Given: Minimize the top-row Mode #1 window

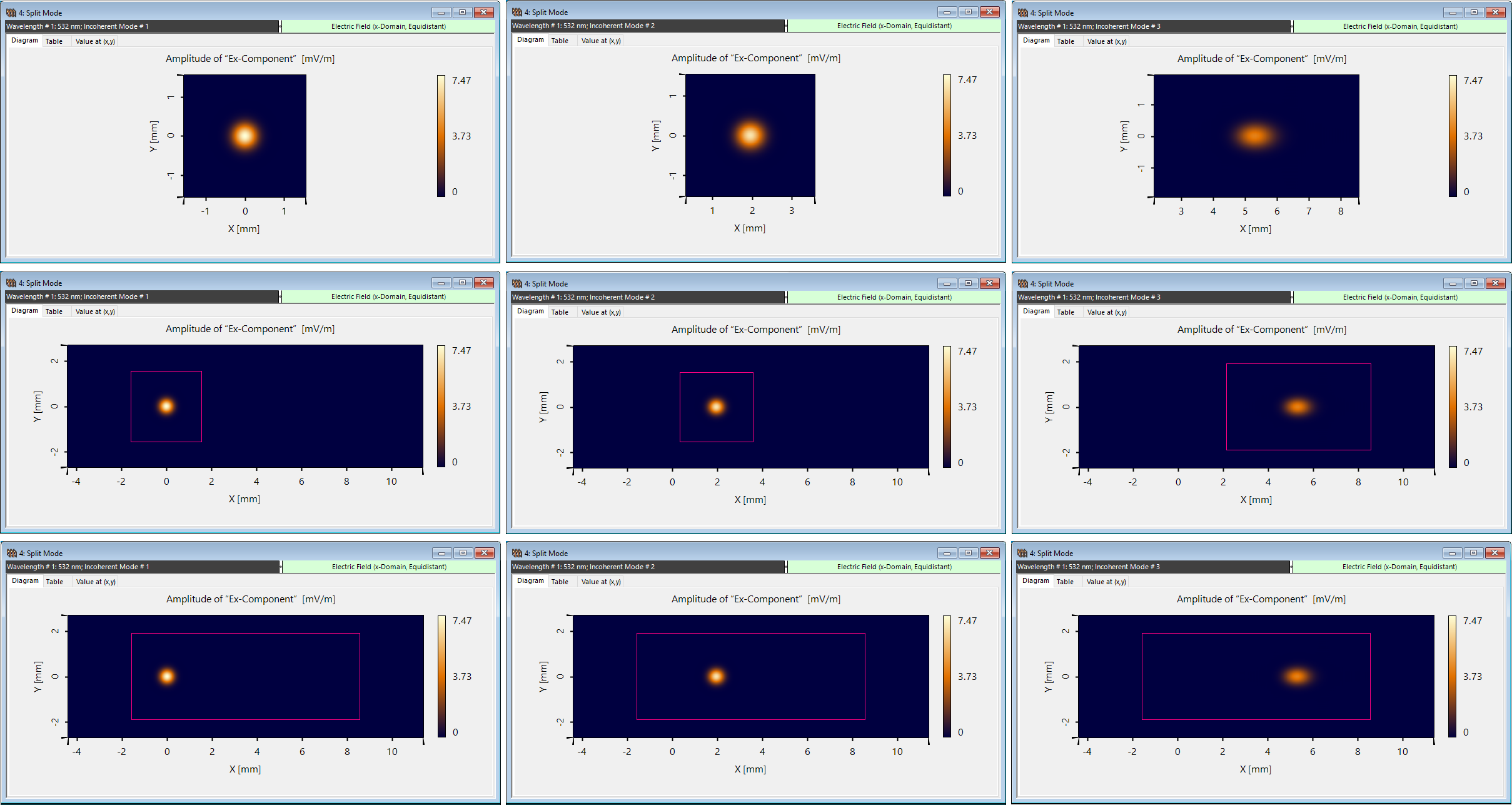Looking at the screenshot, I should [441, 13].
